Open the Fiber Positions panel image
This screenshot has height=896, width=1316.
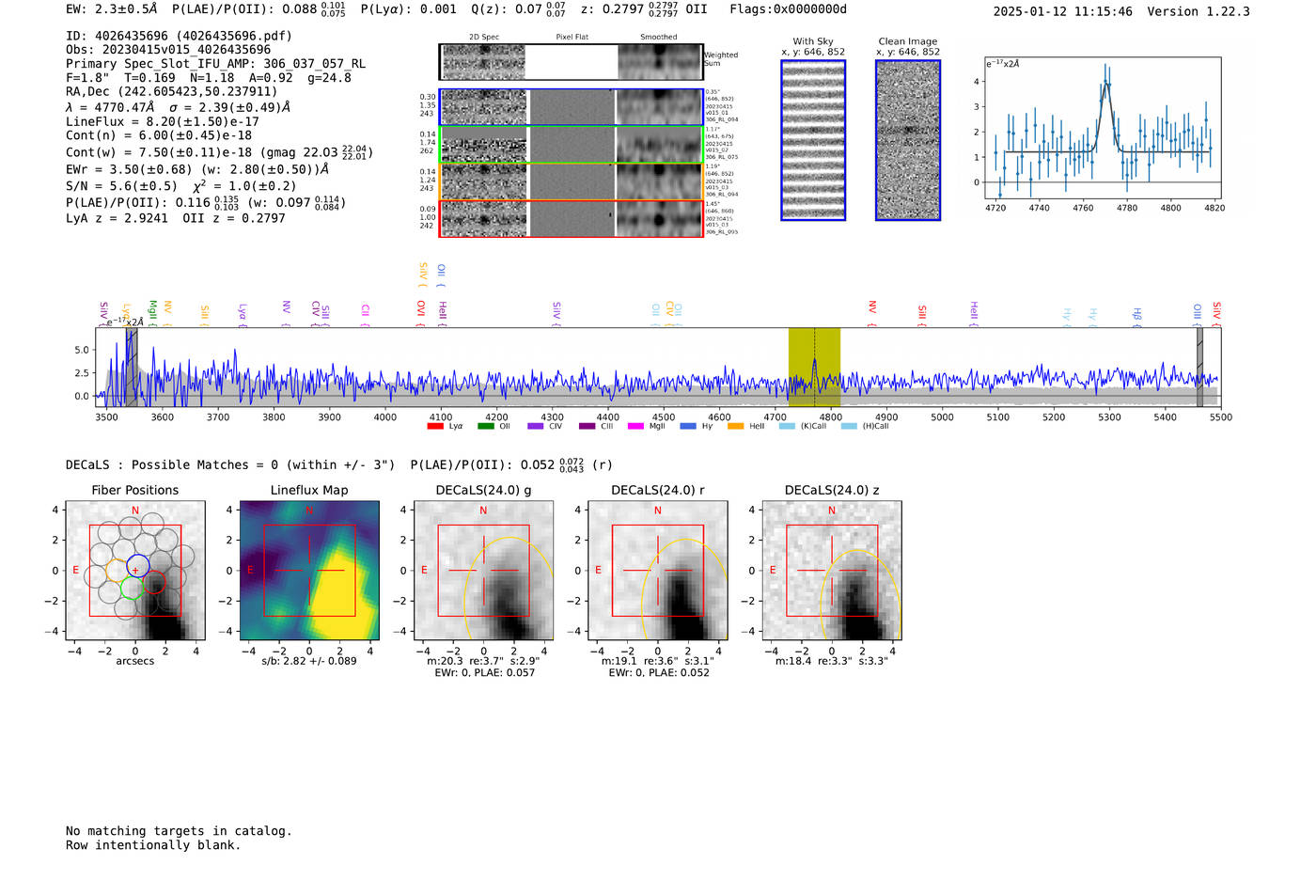click(135, 571)
